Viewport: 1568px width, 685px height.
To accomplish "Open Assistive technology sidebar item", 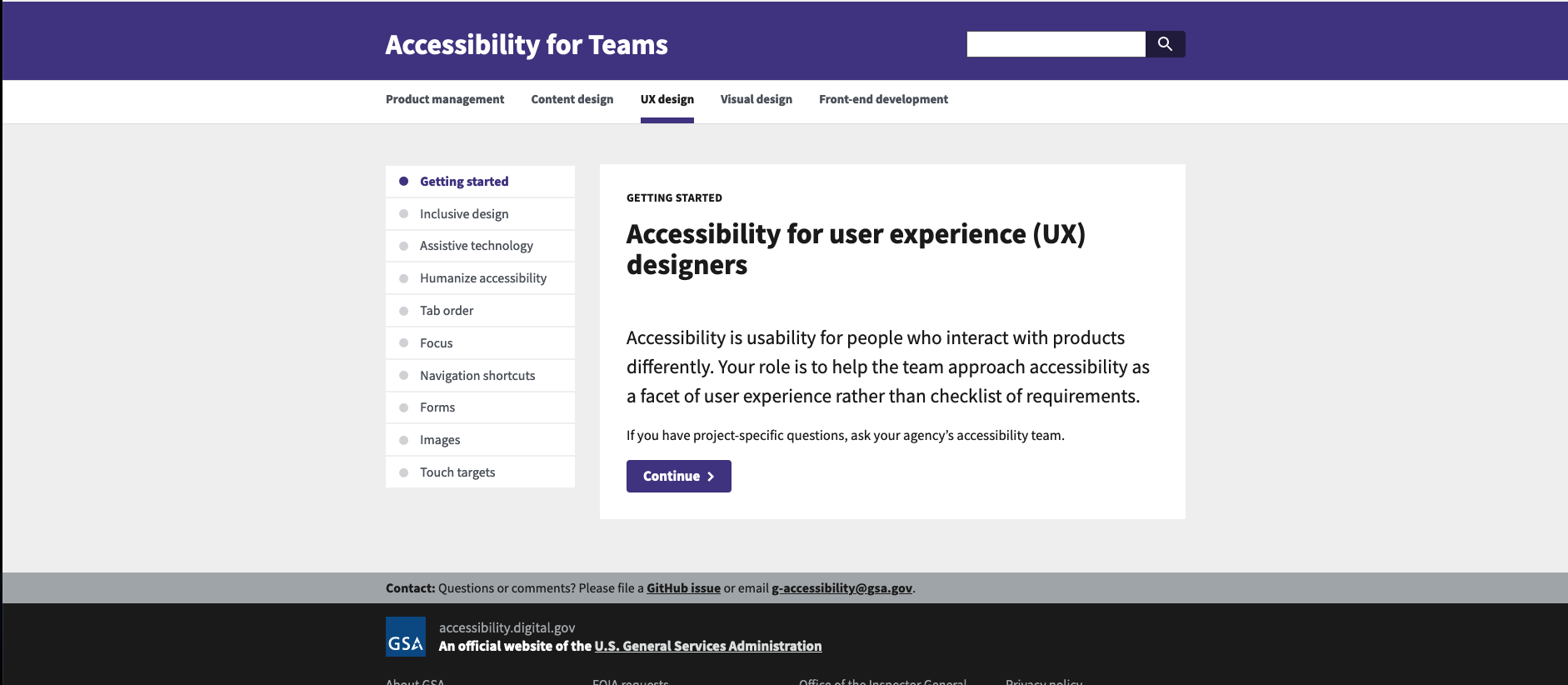I will coord(480,246).
